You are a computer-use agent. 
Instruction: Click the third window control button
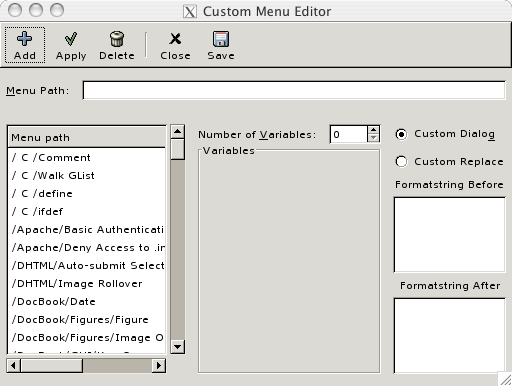(57, 10)
